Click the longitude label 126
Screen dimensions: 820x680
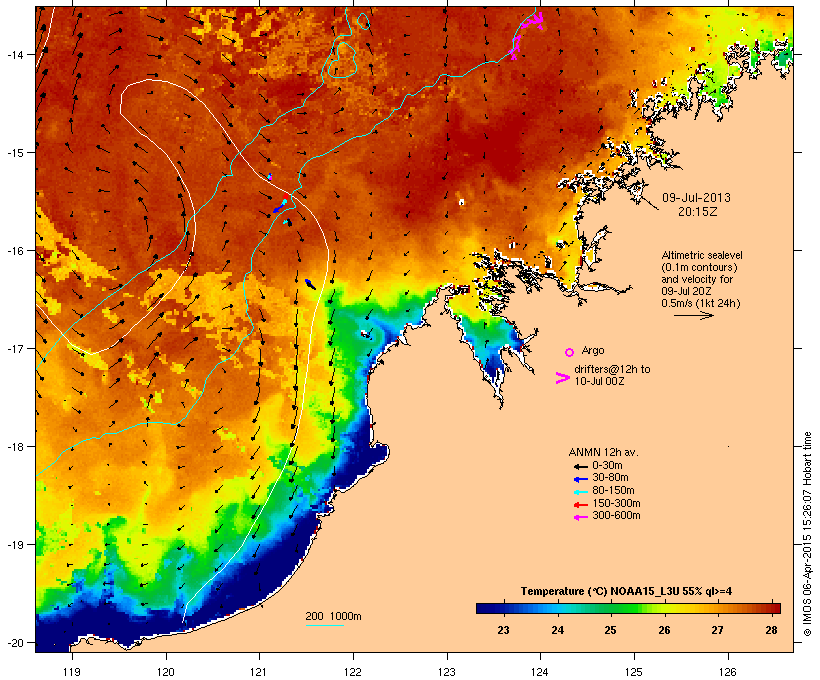click(727, 672)
